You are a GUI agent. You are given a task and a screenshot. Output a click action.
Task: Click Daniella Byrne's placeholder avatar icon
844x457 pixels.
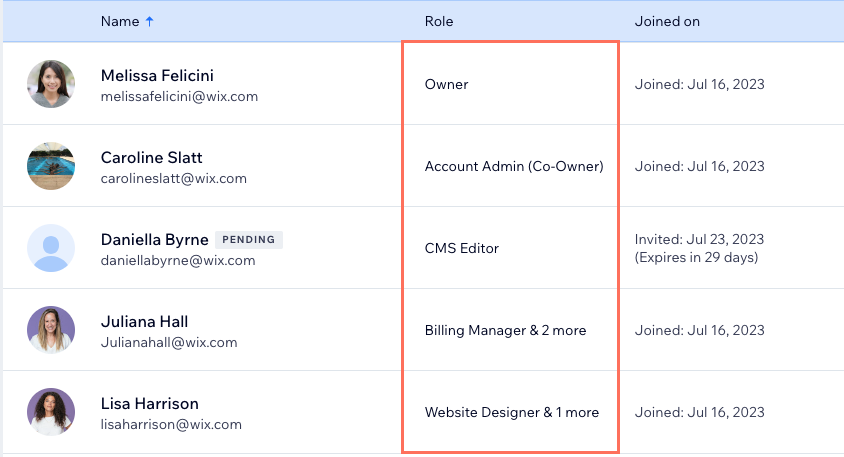51,248
